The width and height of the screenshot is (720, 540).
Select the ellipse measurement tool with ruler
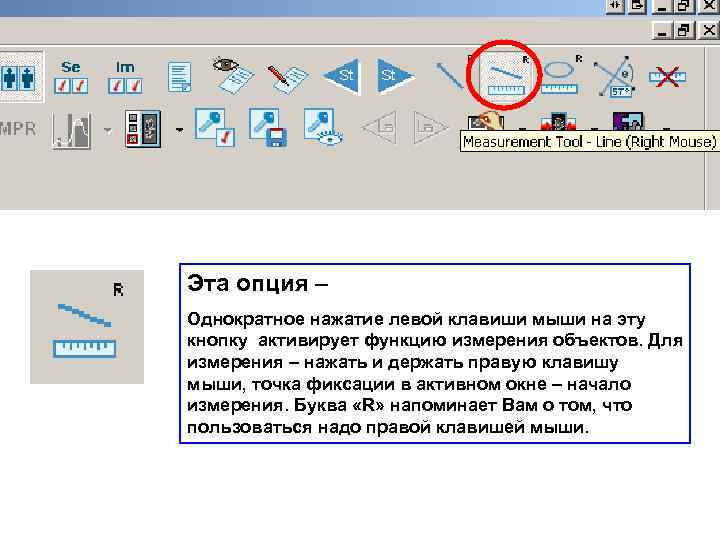pos(559,76)
